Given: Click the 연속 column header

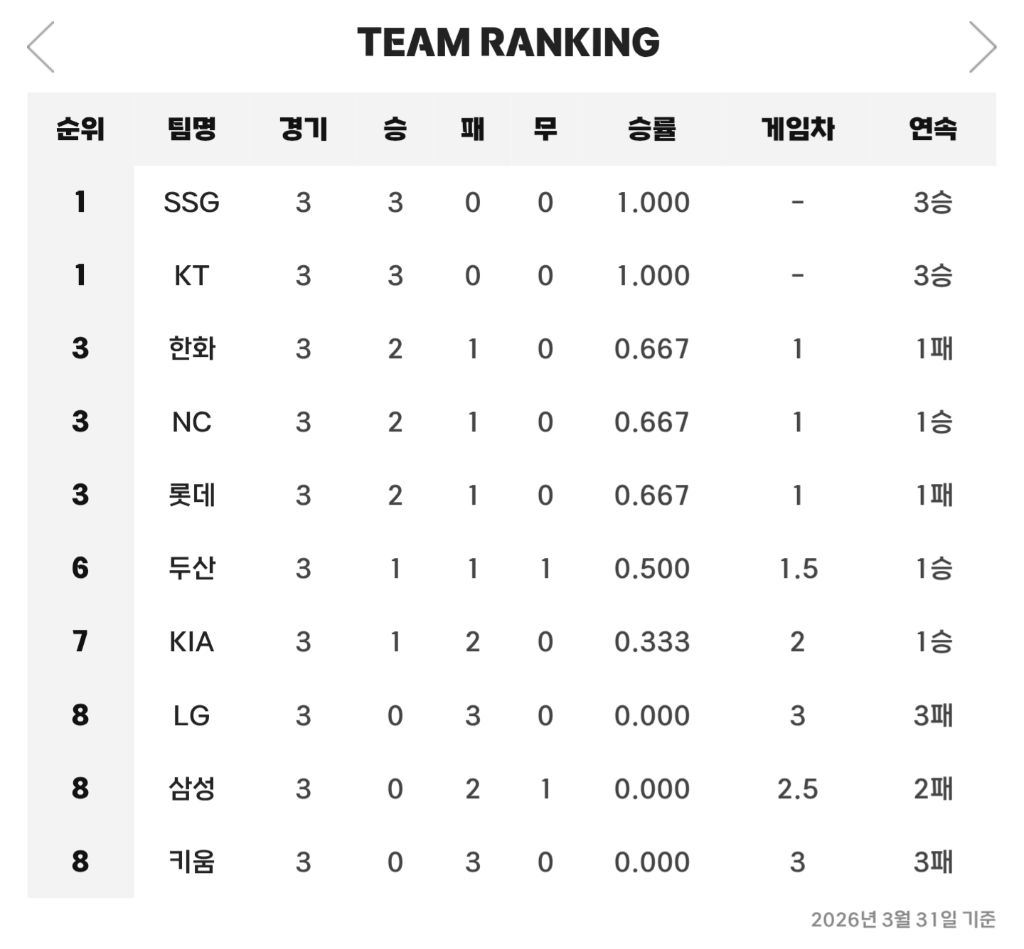Looking at the screenshot, I should point(933,129).
